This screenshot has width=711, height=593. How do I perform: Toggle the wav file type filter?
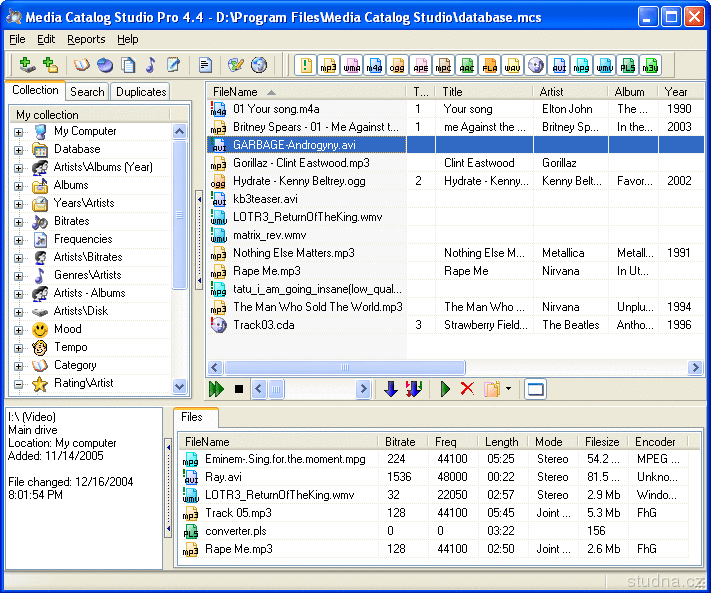click(512, 66)
